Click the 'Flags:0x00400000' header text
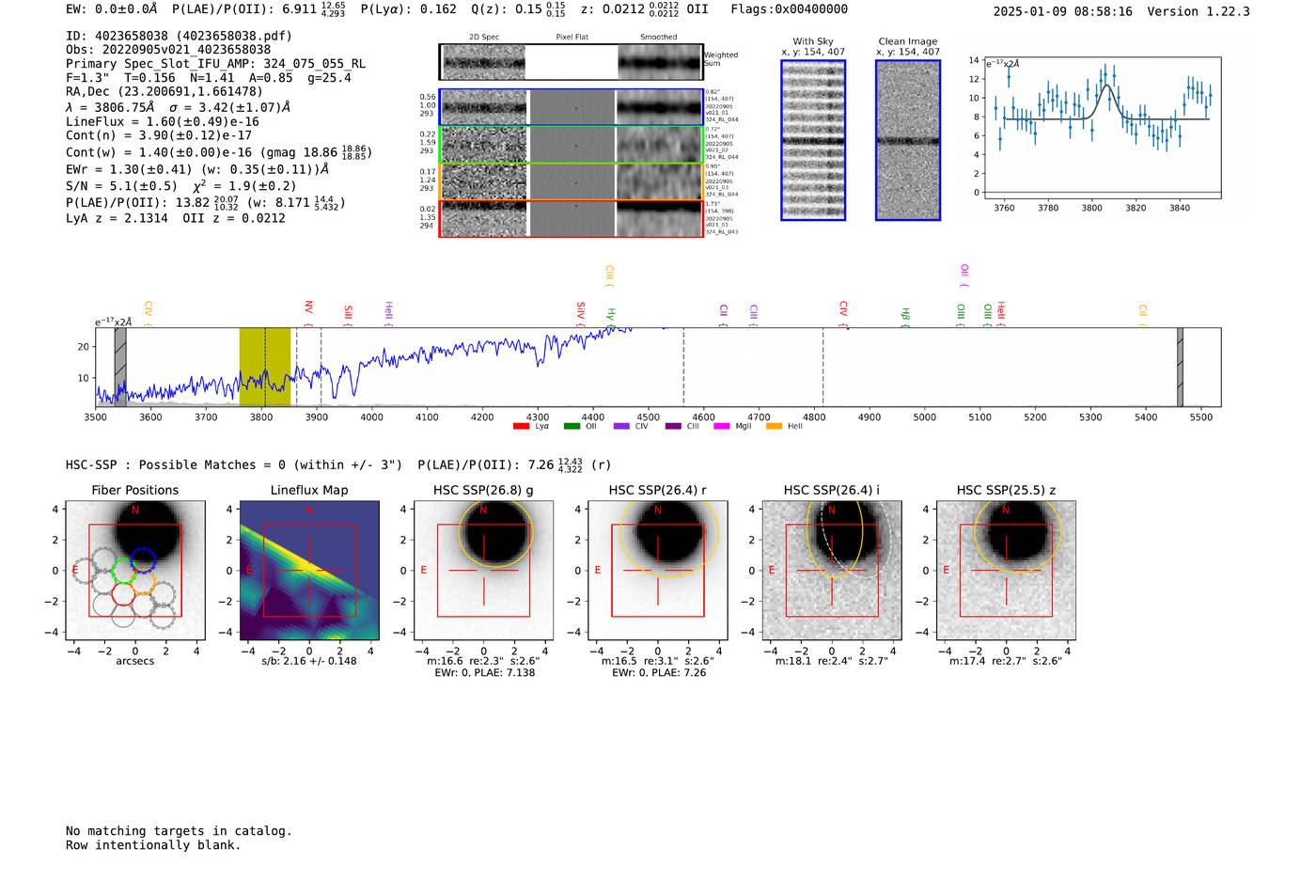The width and height of the screenshot is (1316, 896). point(790,9)
